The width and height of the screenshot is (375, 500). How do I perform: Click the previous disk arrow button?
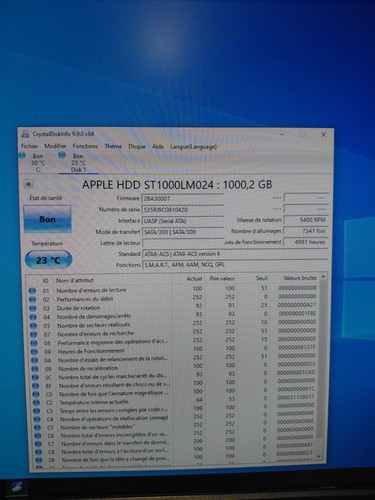[28, 184]
